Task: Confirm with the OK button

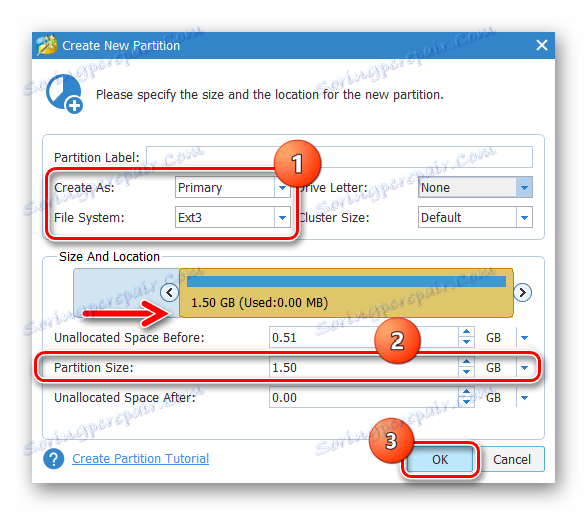Action: point(440,459)
